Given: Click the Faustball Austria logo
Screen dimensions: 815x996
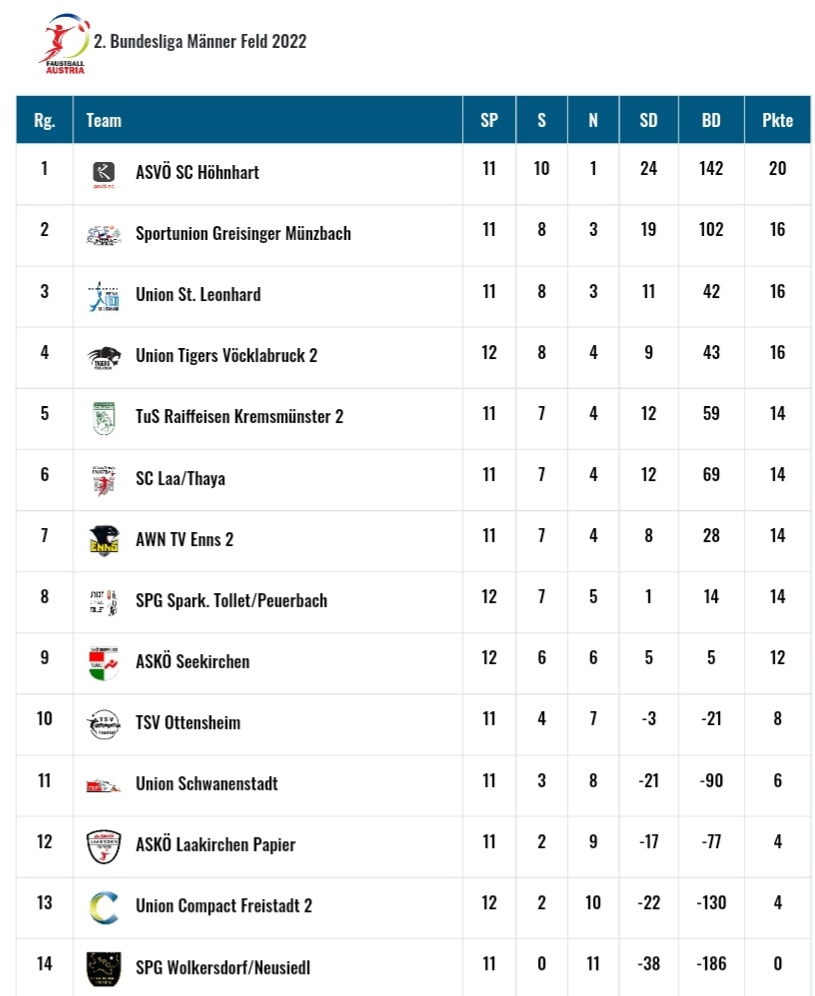Looking at the screenshot, I should click(x=64, y=43).
